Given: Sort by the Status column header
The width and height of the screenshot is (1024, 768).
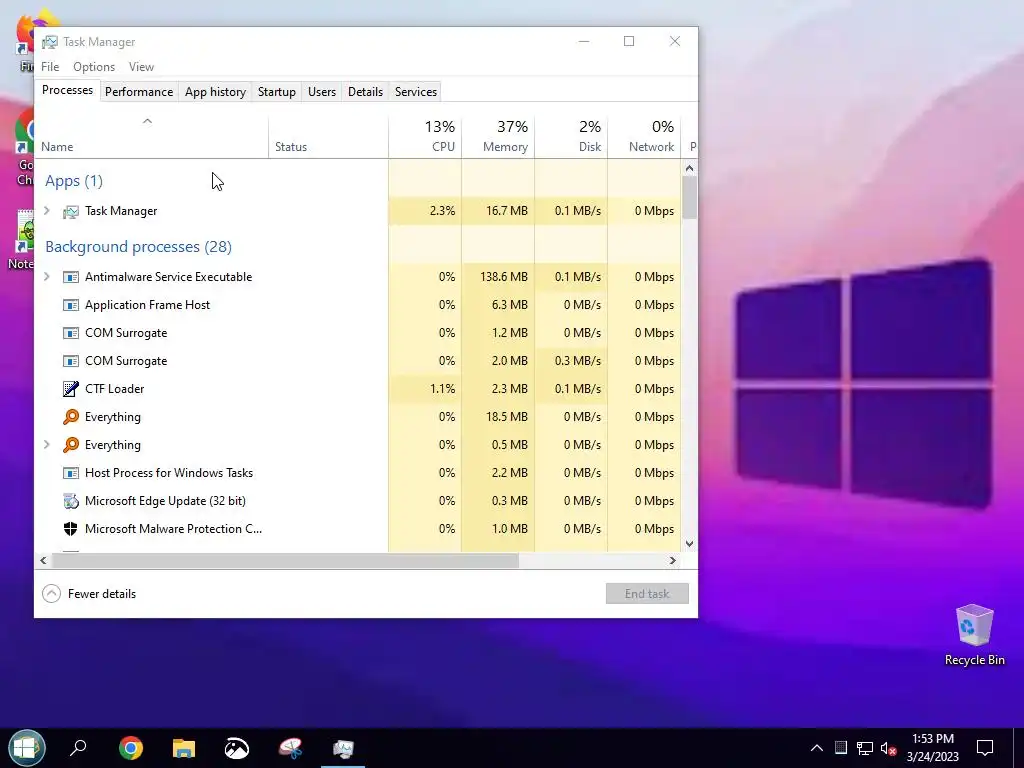Looking at the screenshot, I should pyautogui.click(x=328, y=137).
